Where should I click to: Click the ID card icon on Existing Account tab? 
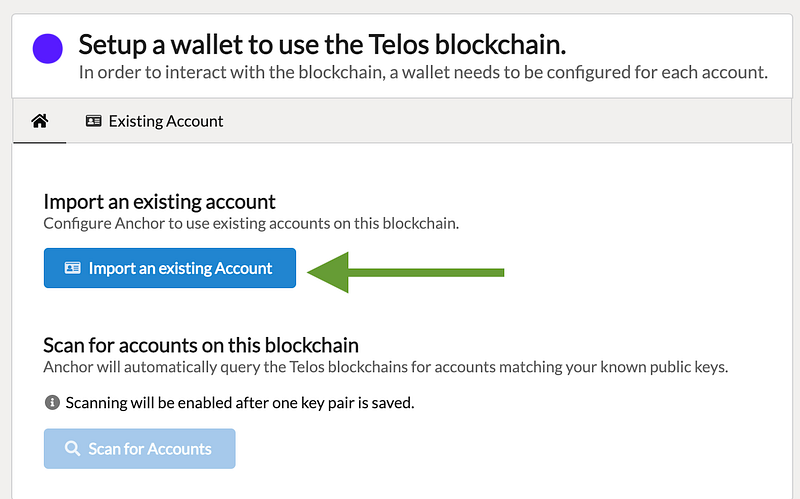coord(94,121)
